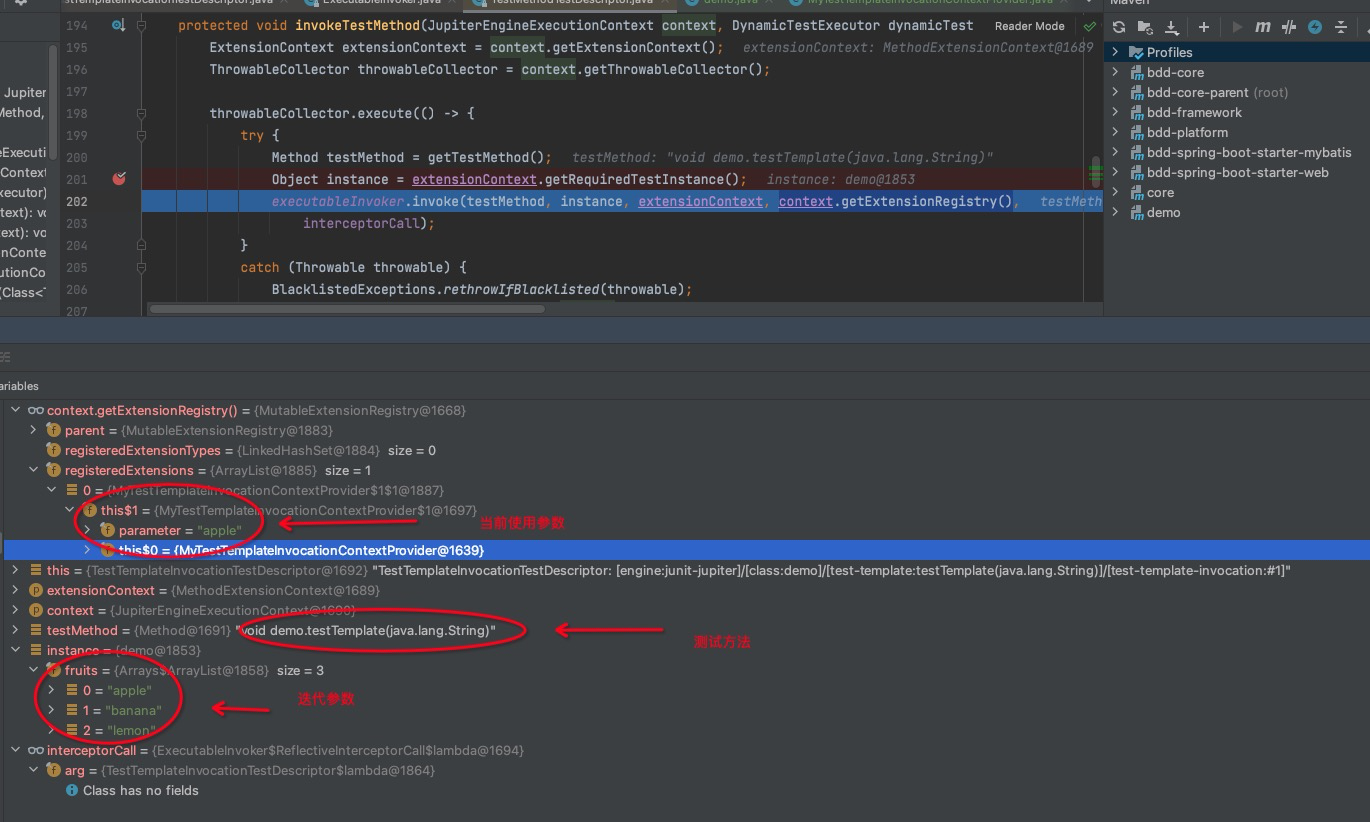1370x822 pixels.
Task: Click the gutter marker icon on line 194
Action: (118, 25)
